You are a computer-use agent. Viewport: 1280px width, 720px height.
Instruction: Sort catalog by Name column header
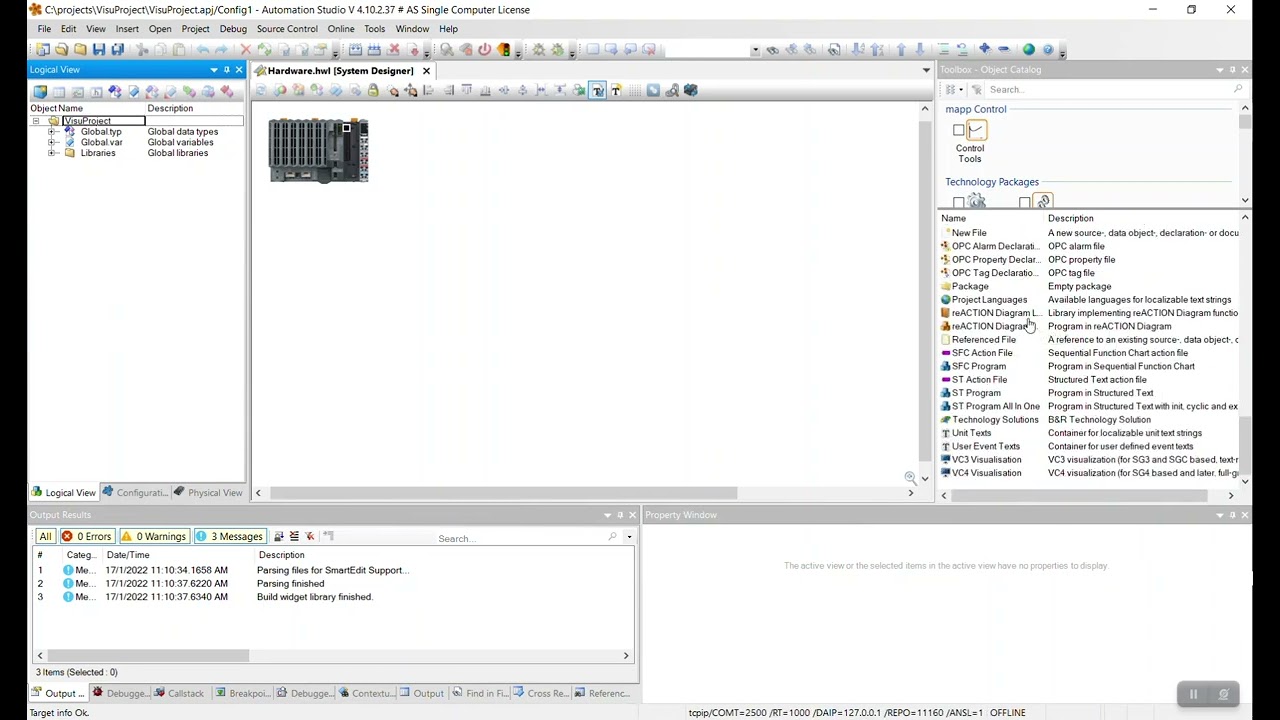[953, 218]
